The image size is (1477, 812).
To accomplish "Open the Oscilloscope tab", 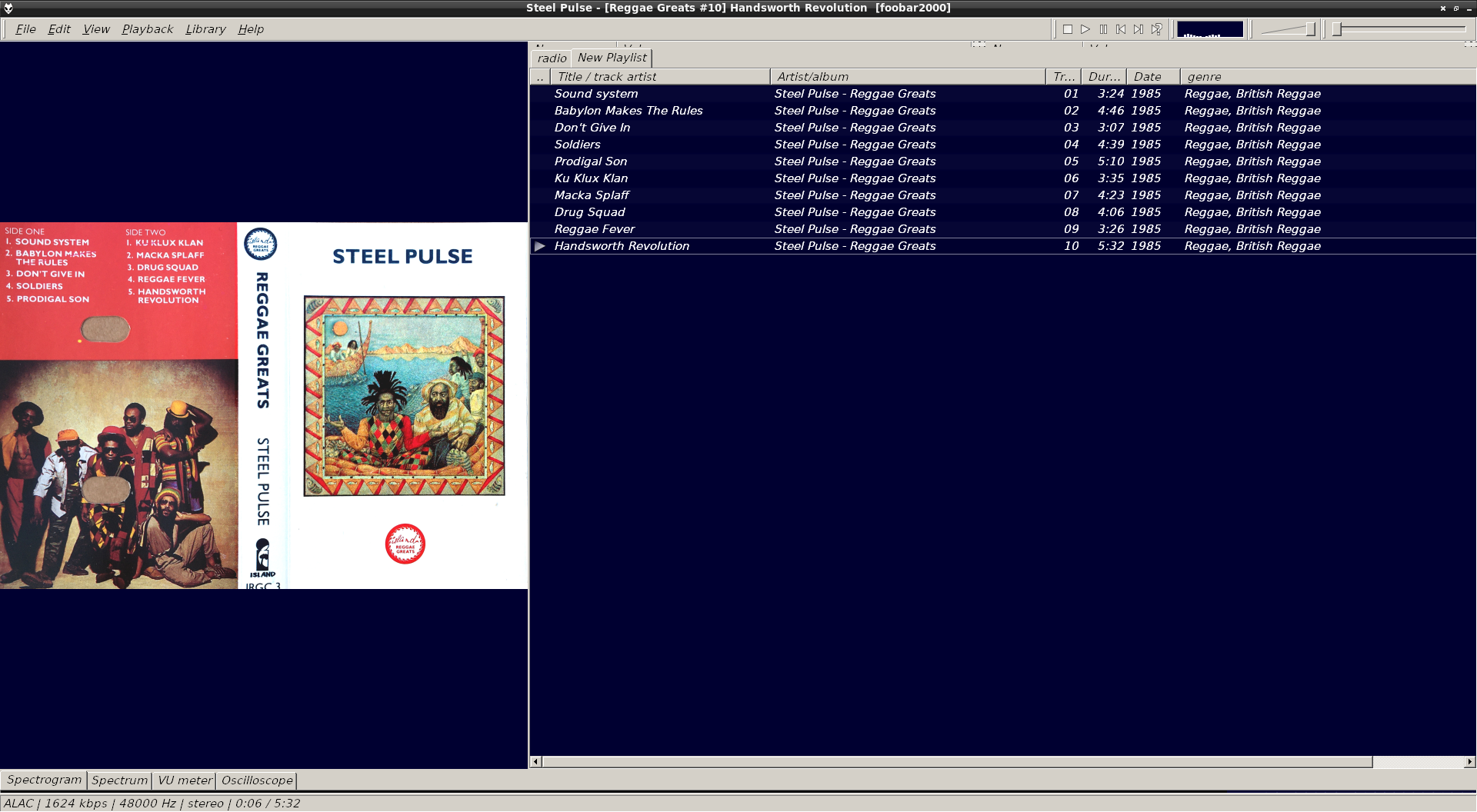I will pos(257,780).
